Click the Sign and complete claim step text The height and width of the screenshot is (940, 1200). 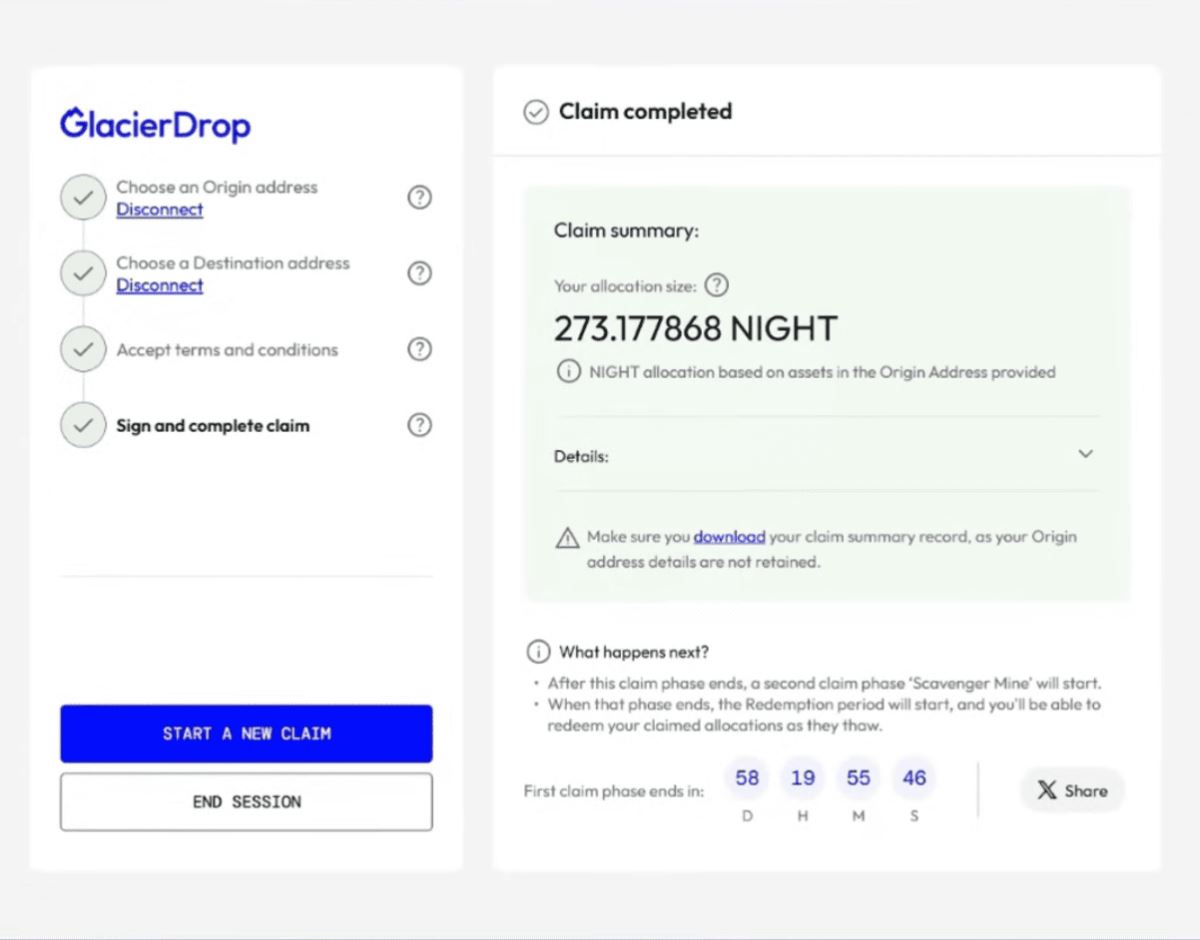click(213, 426)
